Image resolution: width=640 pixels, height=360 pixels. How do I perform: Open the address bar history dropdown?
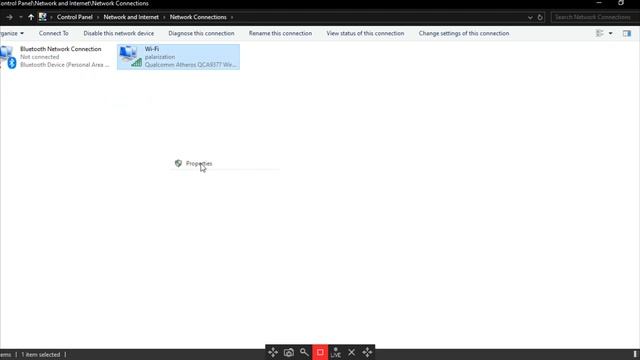coord(530,17)
